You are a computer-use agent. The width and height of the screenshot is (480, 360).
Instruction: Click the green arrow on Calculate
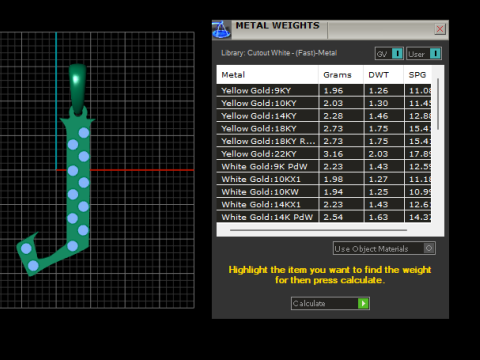(363, 303)
